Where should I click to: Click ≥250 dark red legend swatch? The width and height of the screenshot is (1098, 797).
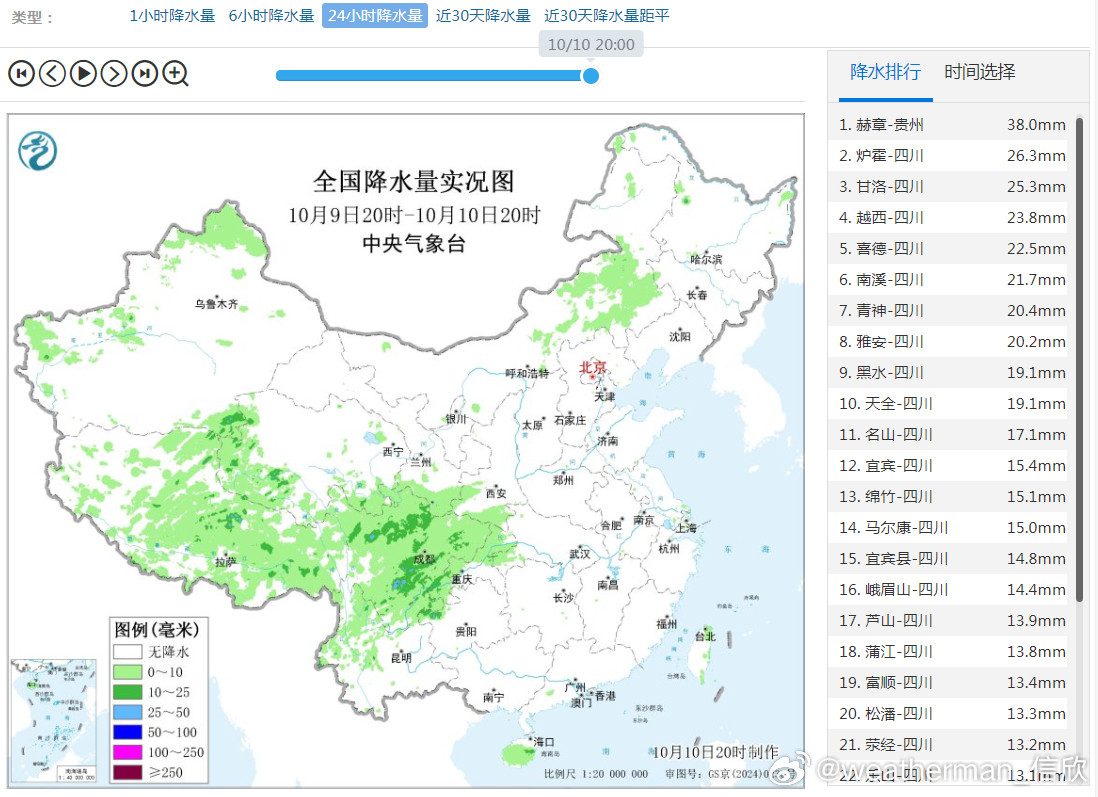tap(127, 772)
